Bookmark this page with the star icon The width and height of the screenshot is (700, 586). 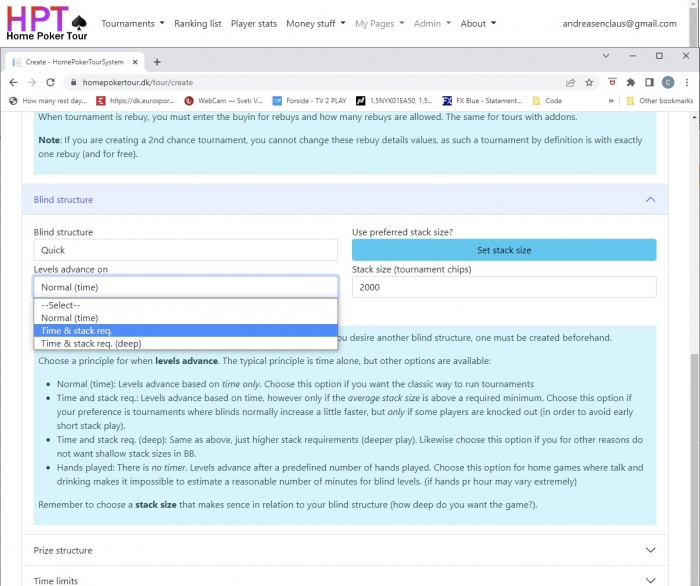coord(589,83)
